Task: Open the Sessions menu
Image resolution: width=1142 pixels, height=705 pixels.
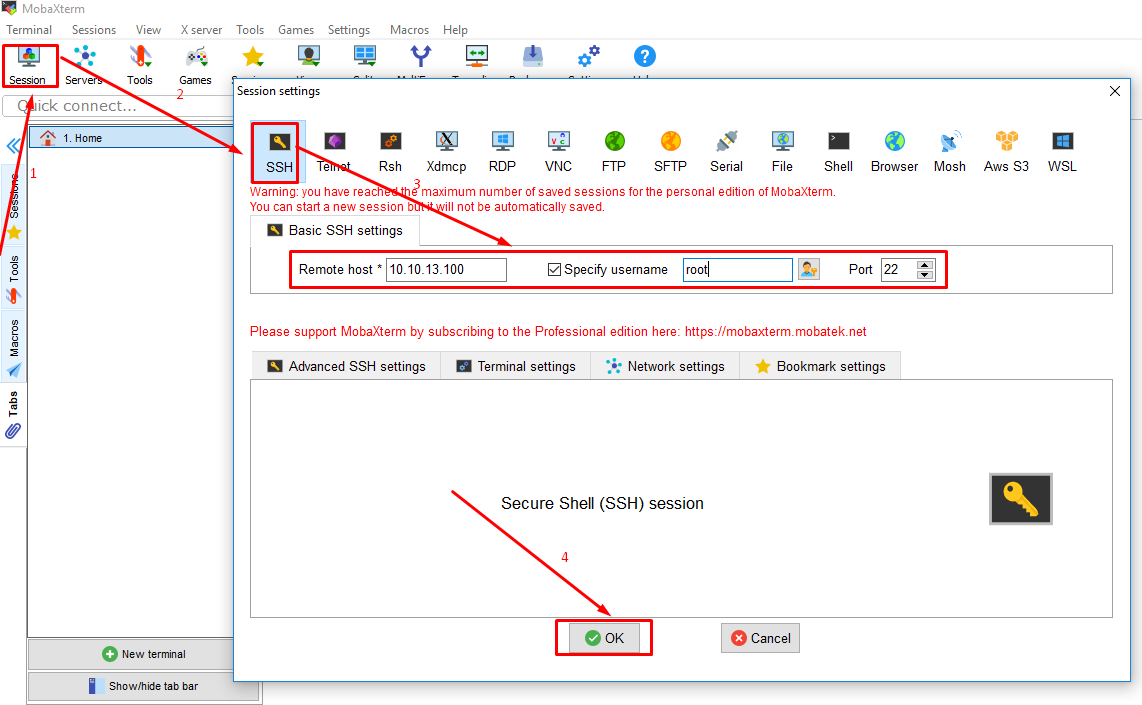Action: point(94,30)
